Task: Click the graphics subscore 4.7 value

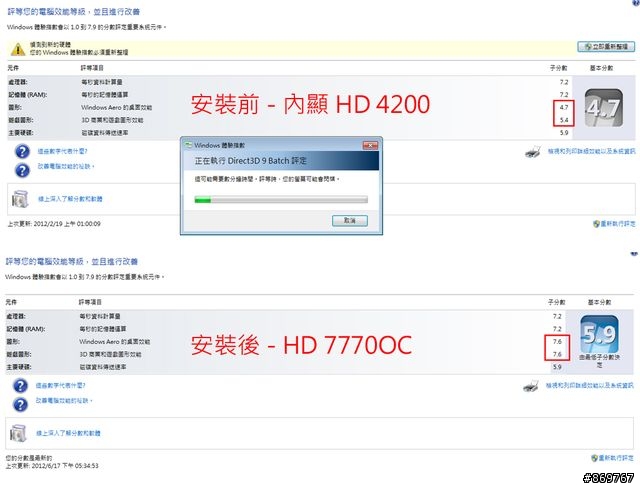Action: click(x=564, y=107)
